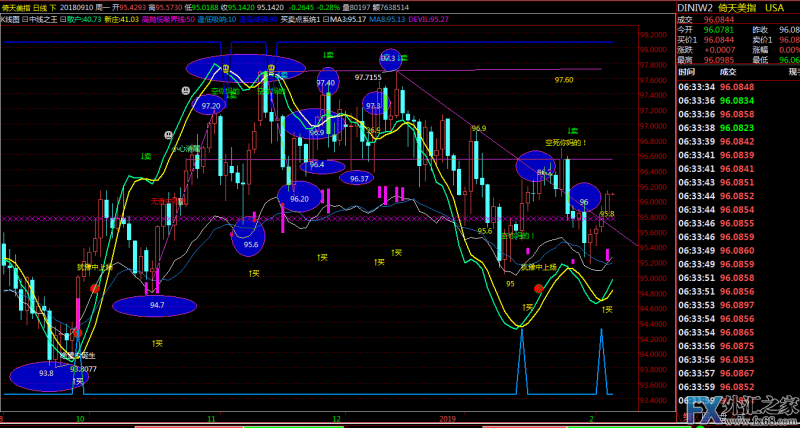This screenshot has height=428, width=800.
Task: Collapse the MA3 indicator box toggle
Action: pyautogui.click(x=325, y=19)
